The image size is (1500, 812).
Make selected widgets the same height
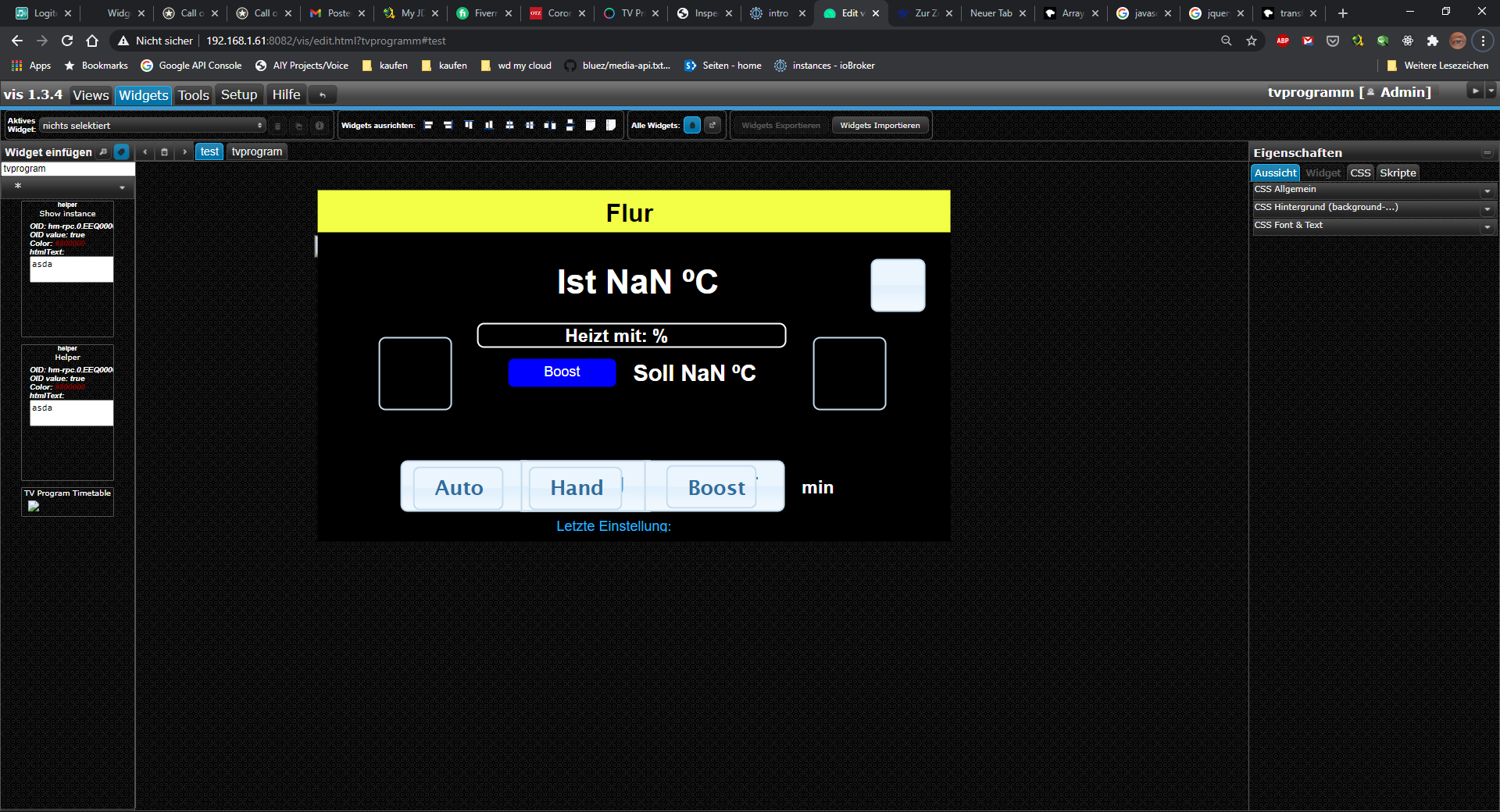click(x=611, y=125)
